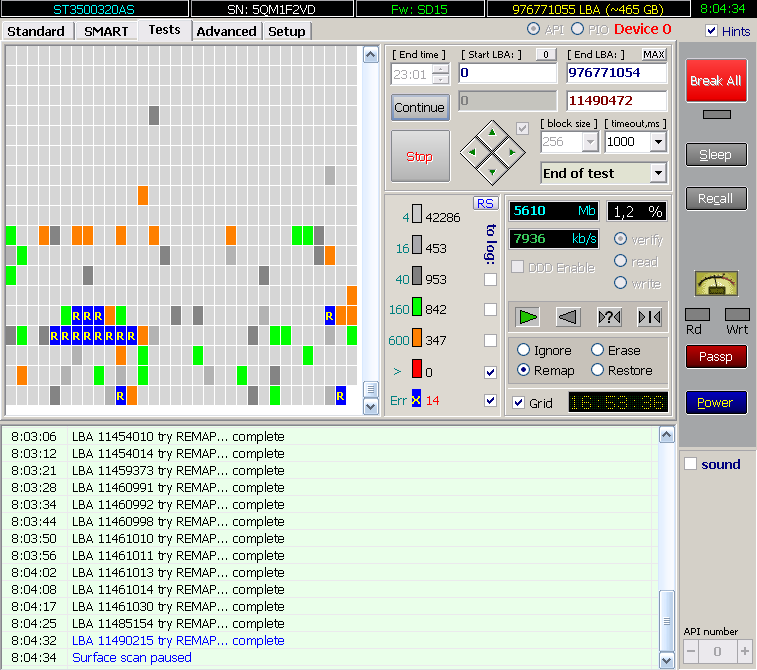Click the End LBA input field

(x=617, y=73)
